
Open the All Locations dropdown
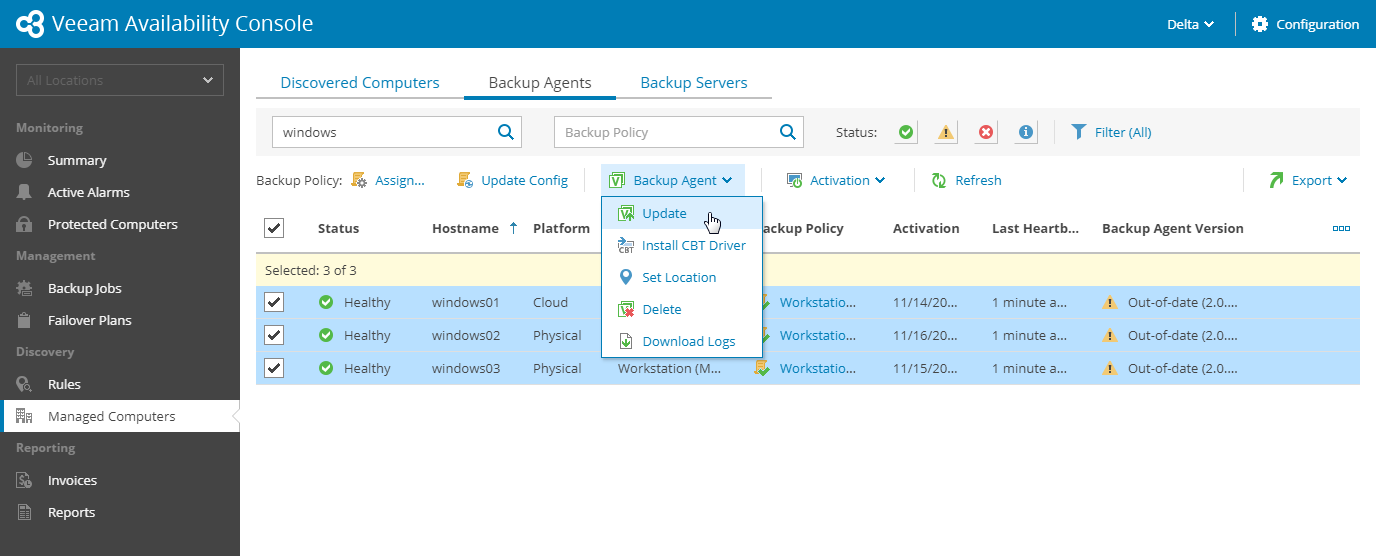click(x=120, y=80)
